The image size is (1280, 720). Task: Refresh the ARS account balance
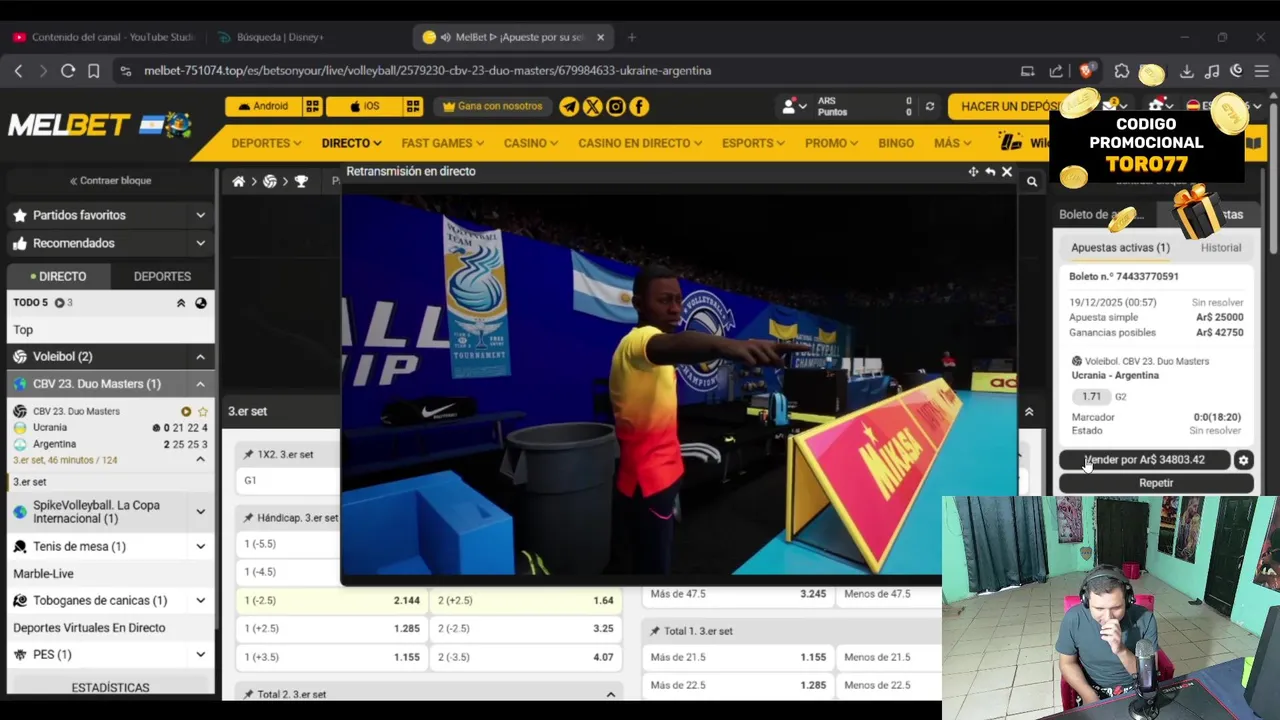(930, 106)
